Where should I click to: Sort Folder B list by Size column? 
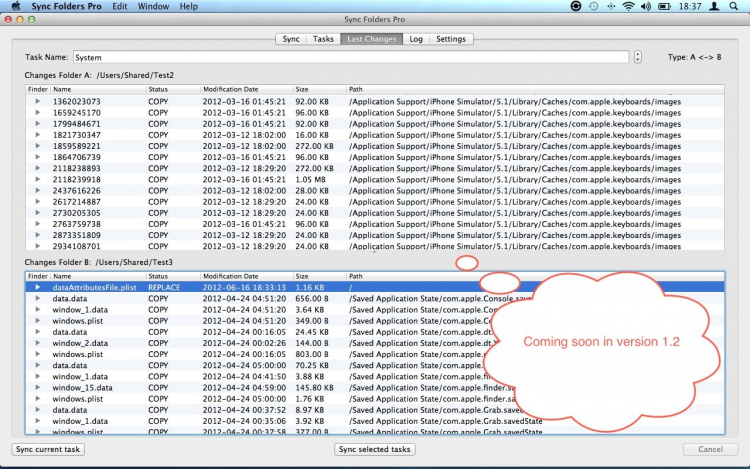319,276
